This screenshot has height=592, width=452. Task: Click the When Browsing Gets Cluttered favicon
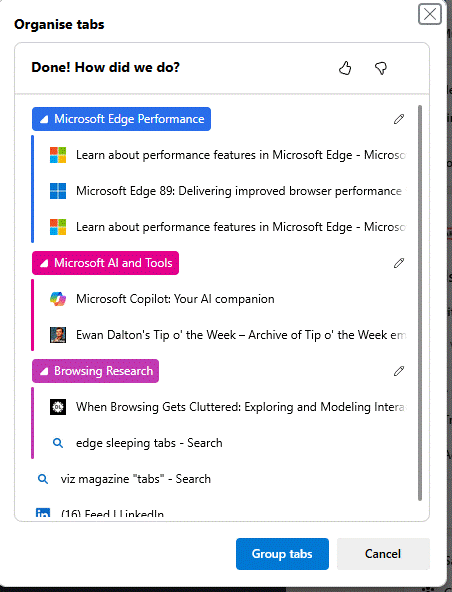coord(58,407)
